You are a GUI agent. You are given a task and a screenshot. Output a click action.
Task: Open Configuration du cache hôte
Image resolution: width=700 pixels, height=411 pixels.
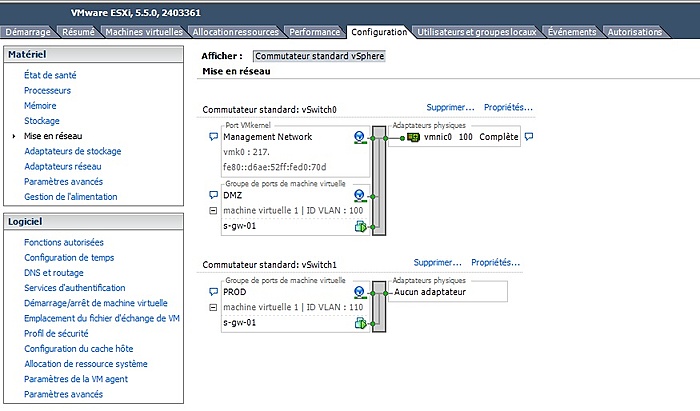click(x=79, y=349)
